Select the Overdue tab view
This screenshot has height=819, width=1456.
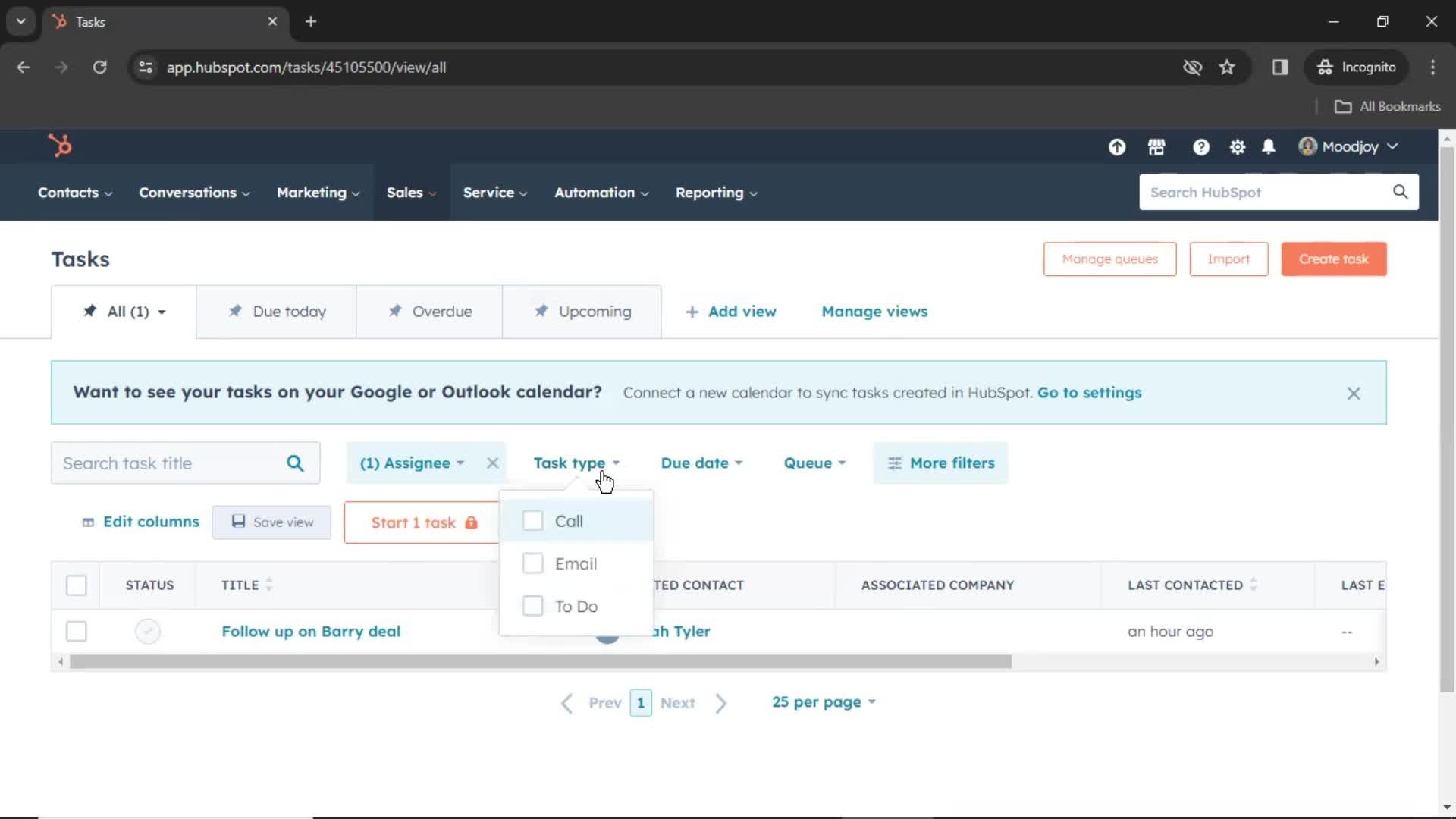[442, 311]
